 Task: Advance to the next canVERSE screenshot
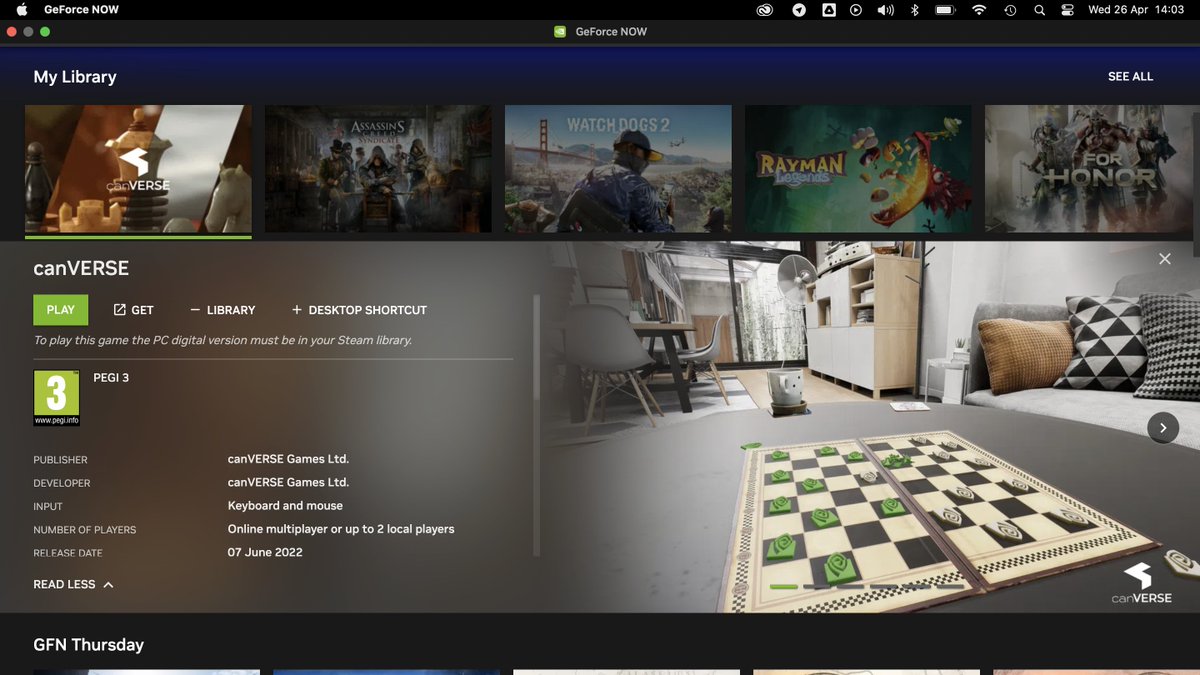point(1163,428)
